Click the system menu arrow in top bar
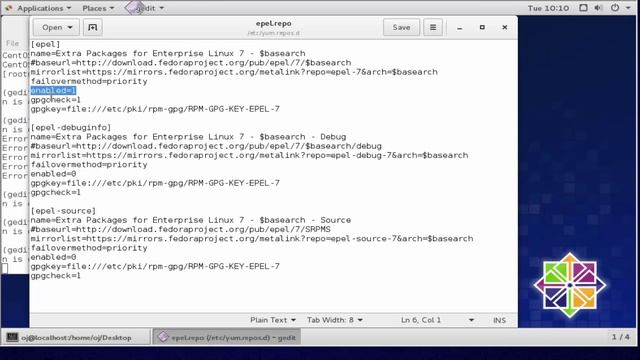The width and height of the screenshot is (640, 360). tap(628, 8)
